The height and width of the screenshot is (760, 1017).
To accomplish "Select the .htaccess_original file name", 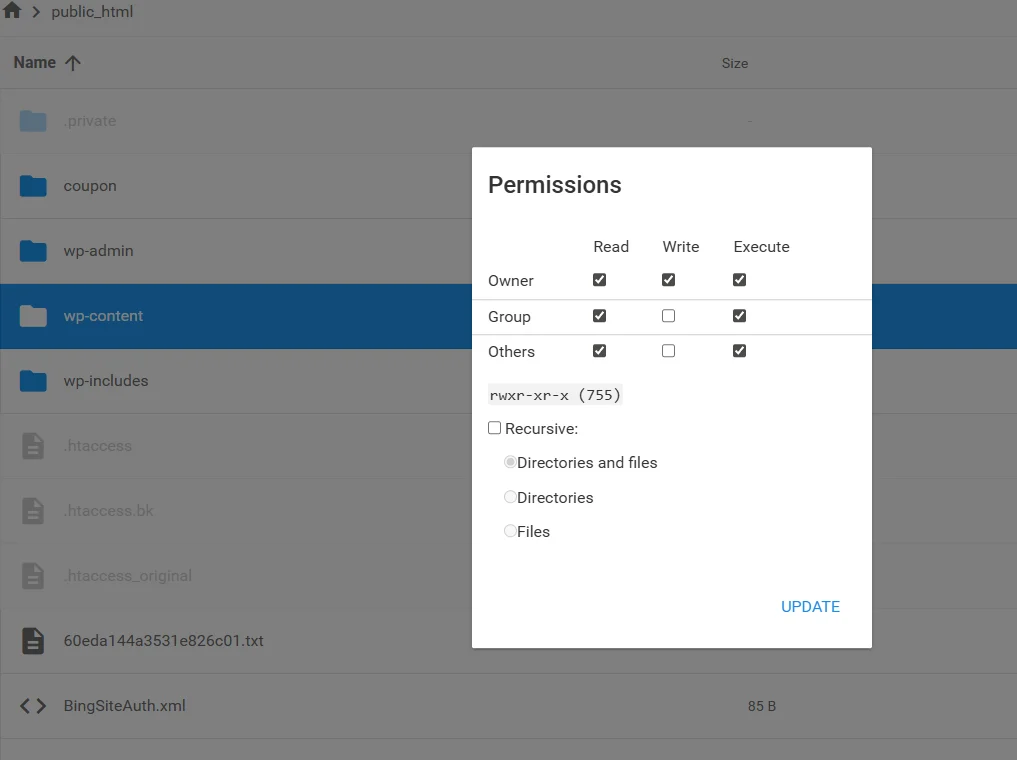I will click(128, 576).
